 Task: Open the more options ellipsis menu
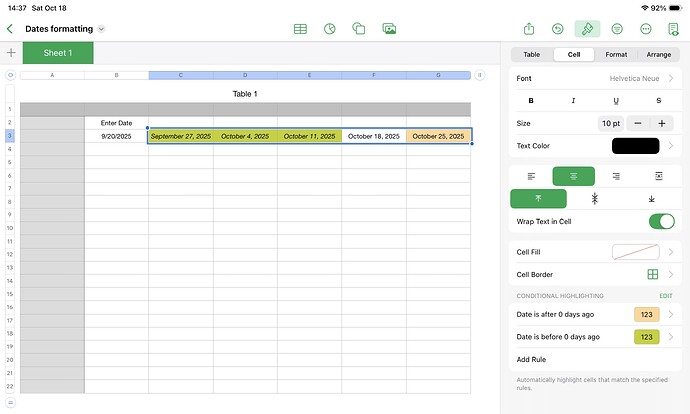[647, 29]
